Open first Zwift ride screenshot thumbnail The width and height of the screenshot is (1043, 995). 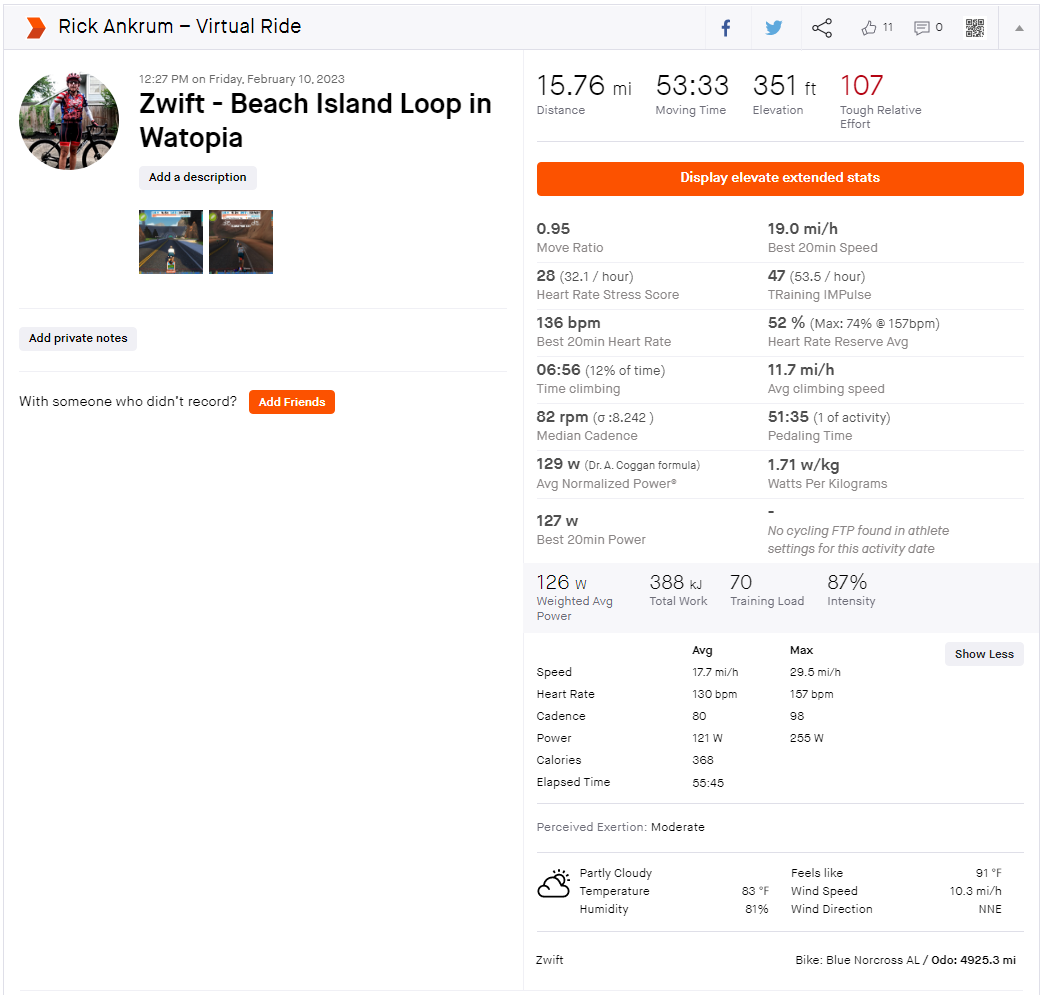171,242
